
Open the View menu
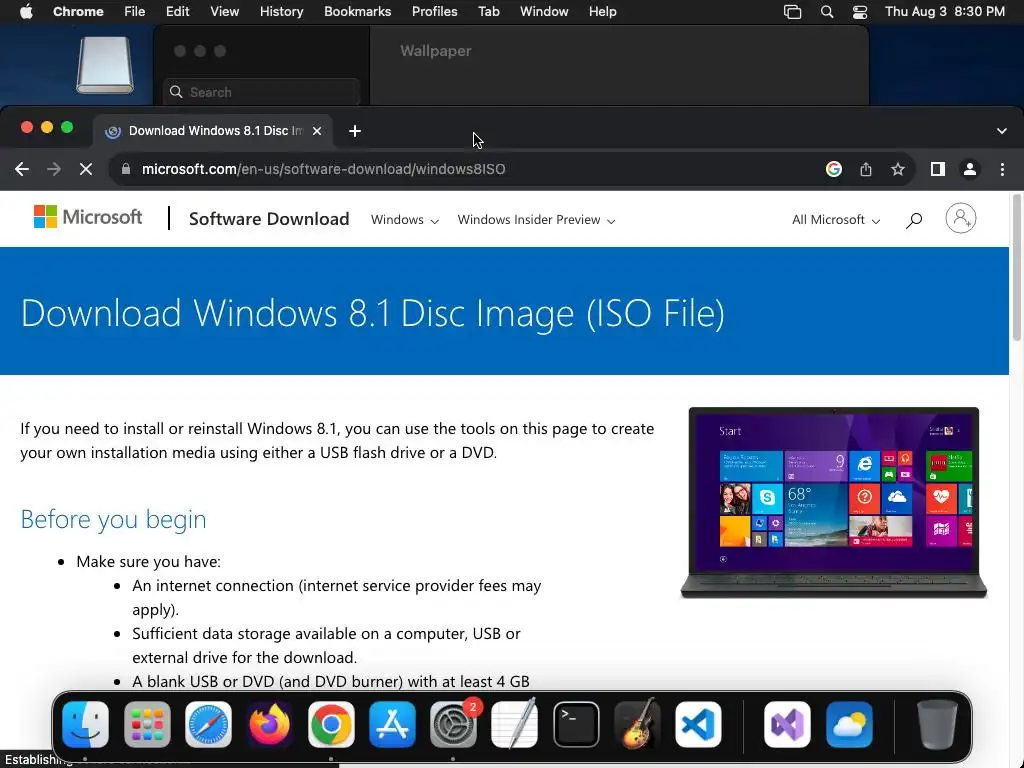coord(224,12)
